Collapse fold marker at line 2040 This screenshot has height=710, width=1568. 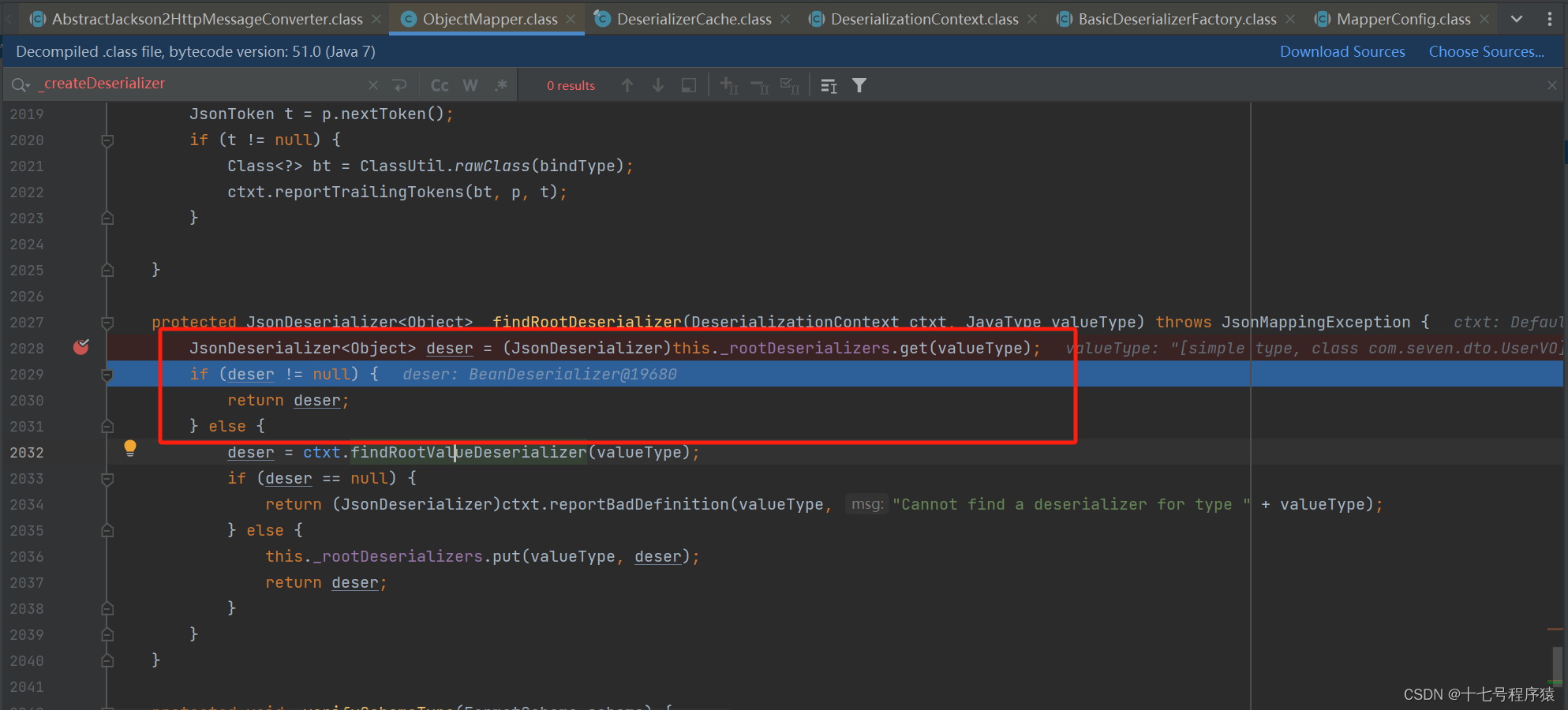(x=107, y=661)
